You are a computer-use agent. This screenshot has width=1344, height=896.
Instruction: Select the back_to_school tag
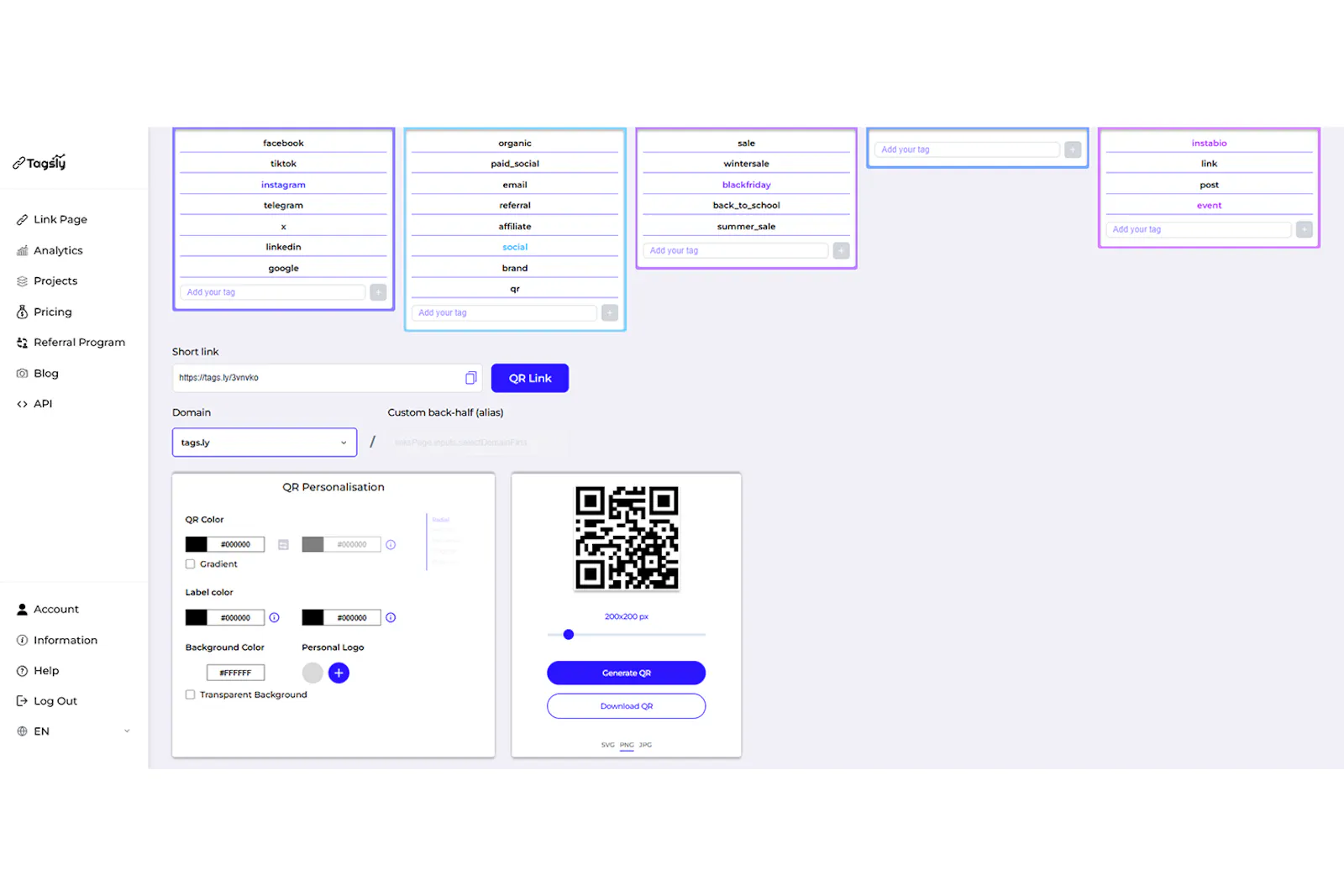click(x=746, y=205)
